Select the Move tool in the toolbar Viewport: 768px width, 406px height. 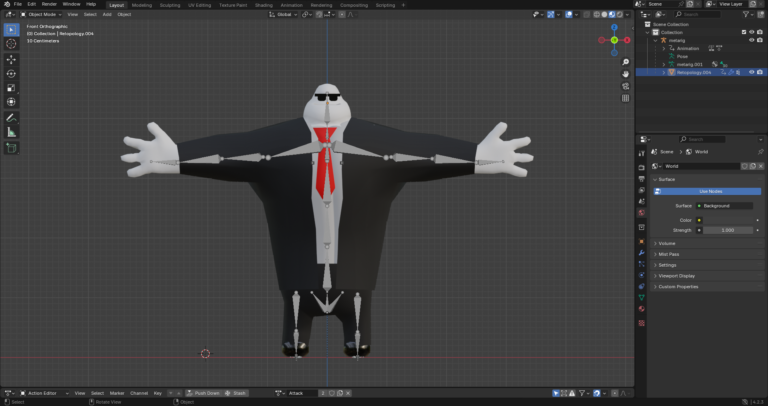click(11, 59)
